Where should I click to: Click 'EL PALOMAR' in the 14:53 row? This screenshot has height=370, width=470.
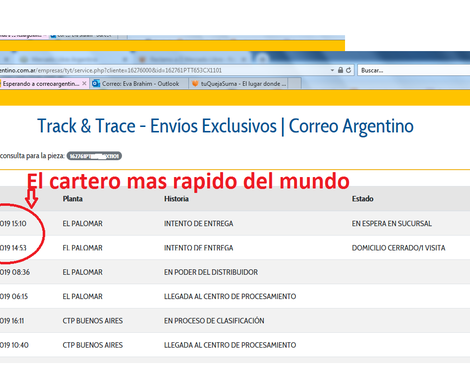[x=83, y=248]
